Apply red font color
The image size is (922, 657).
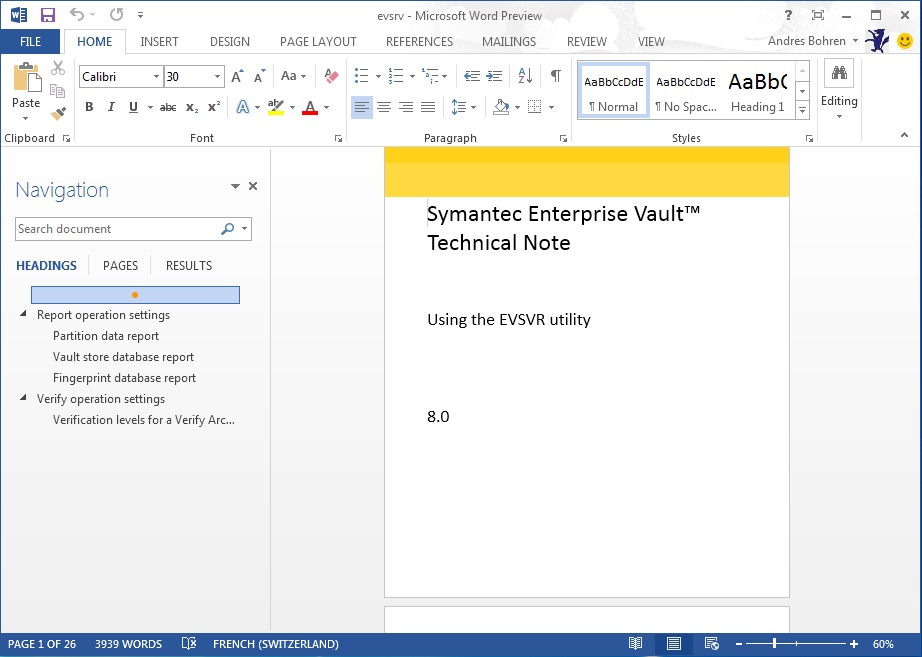coord(310,107)
